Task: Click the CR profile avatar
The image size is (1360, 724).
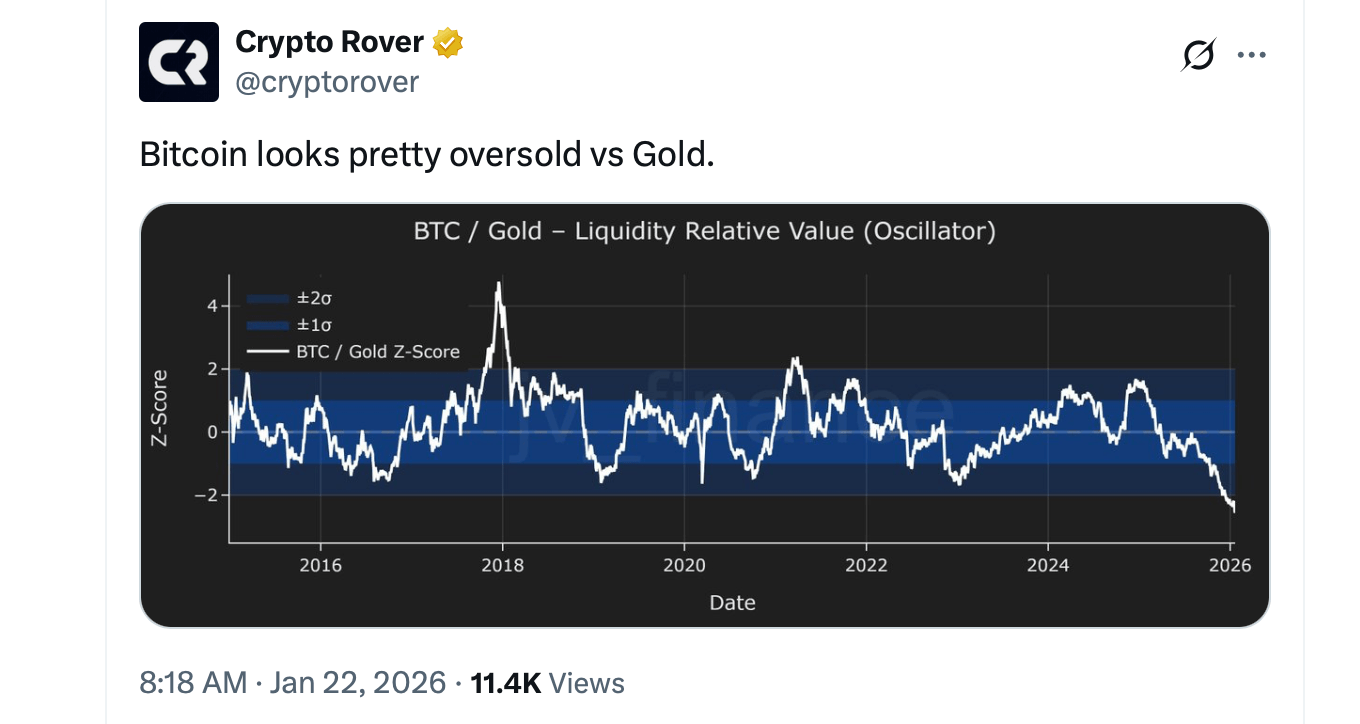Action: pyautogui.click(x=178, y=62)
